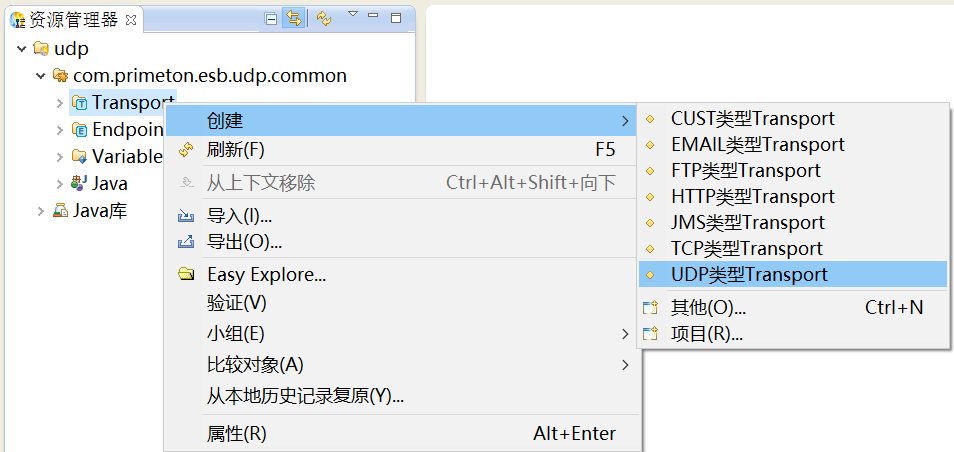Collapse the com.primeton.esb.udp.common node
Screen dimensions: 954x452
(x=41, y=75)
